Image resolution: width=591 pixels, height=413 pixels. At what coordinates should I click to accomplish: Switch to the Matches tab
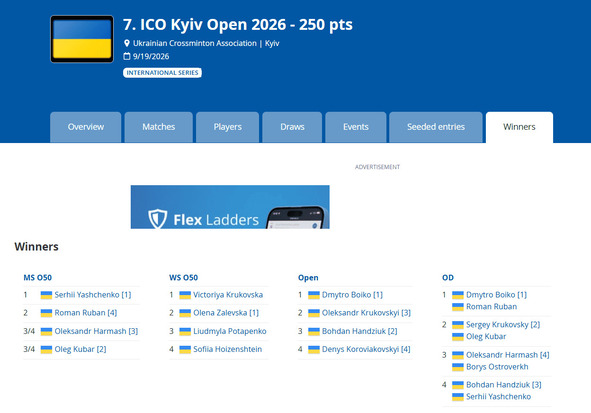[x=159, y=127]
